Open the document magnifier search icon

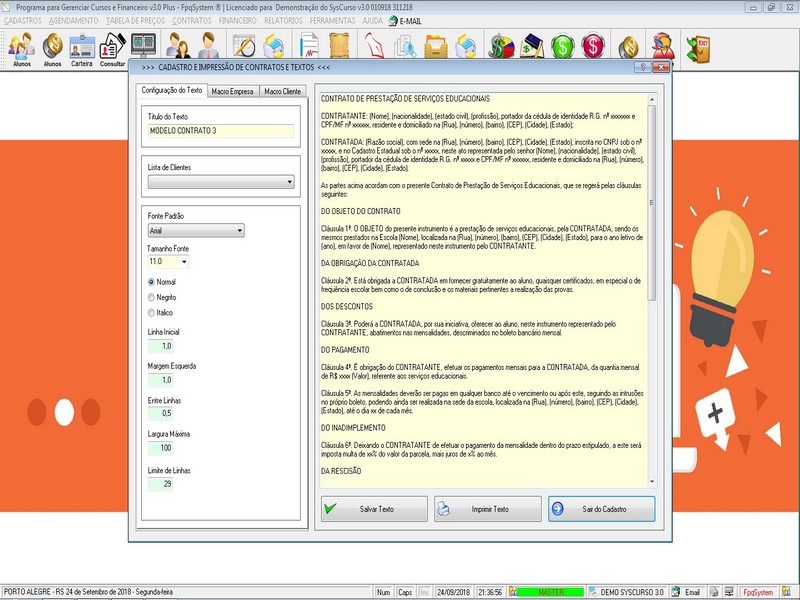point(406,46)
